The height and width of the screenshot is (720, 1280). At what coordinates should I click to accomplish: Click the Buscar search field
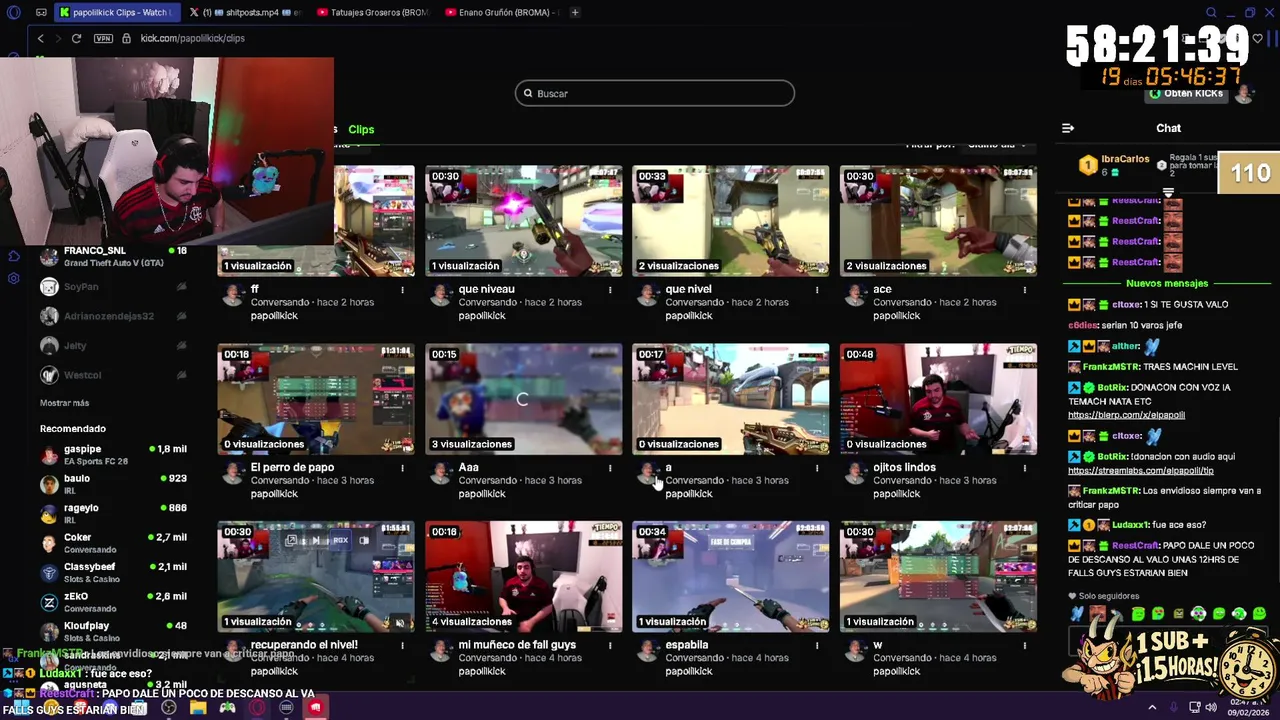(x=654, y=93)
